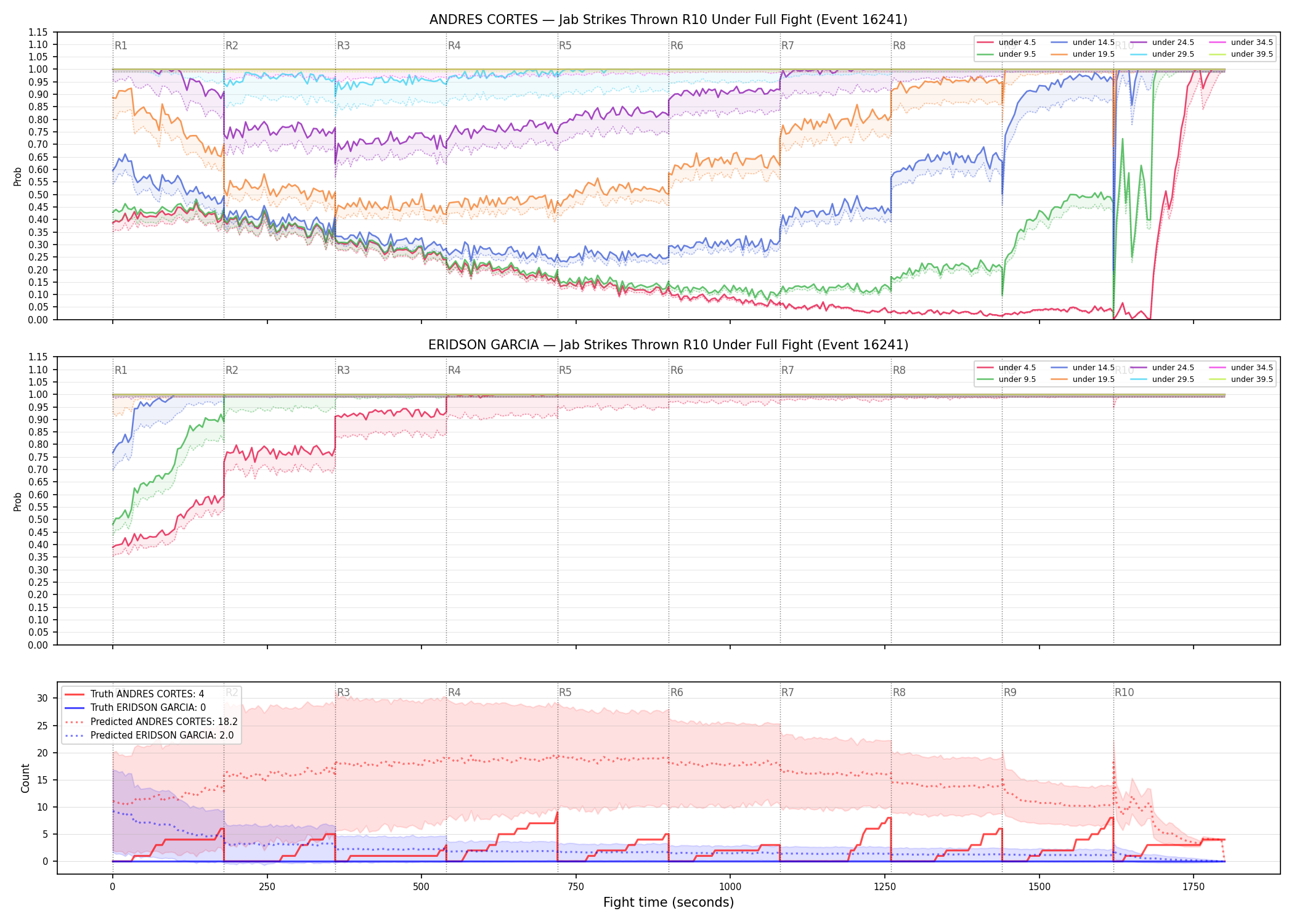Click the R4 round marker in the Eridson Garcia chart
The height and width of the screenshot is (924, 1294).
pos(454,370)
